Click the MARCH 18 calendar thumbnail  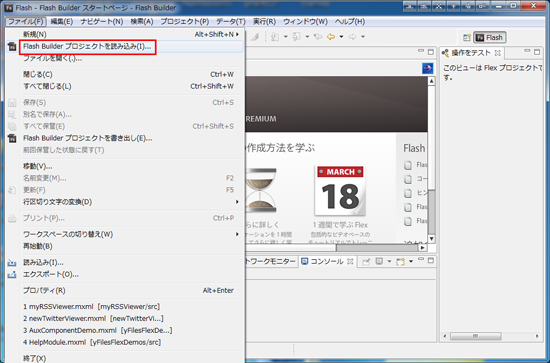[x=340, y=191]
